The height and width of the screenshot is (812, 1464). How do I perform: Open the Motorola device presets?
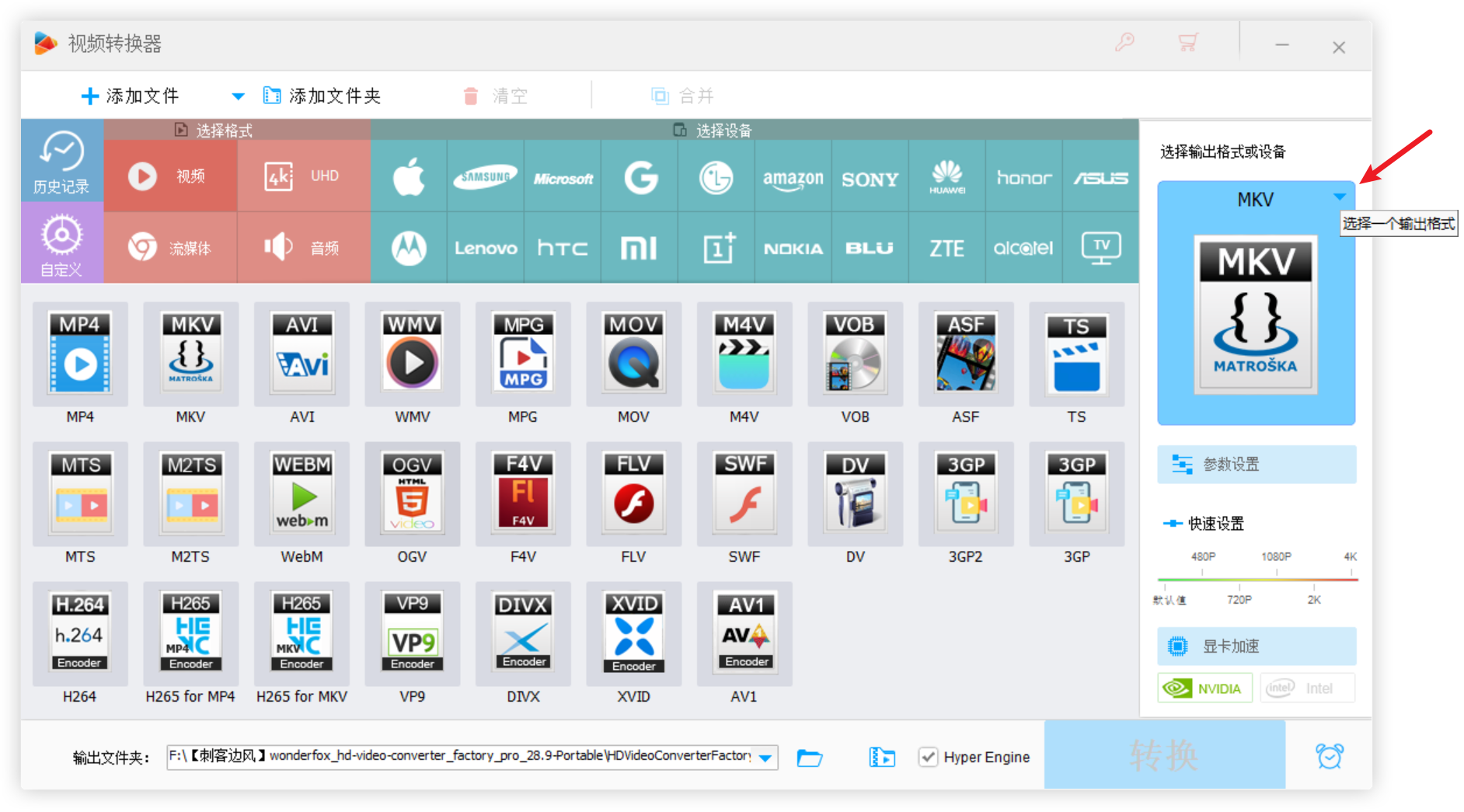pos(409,248)
